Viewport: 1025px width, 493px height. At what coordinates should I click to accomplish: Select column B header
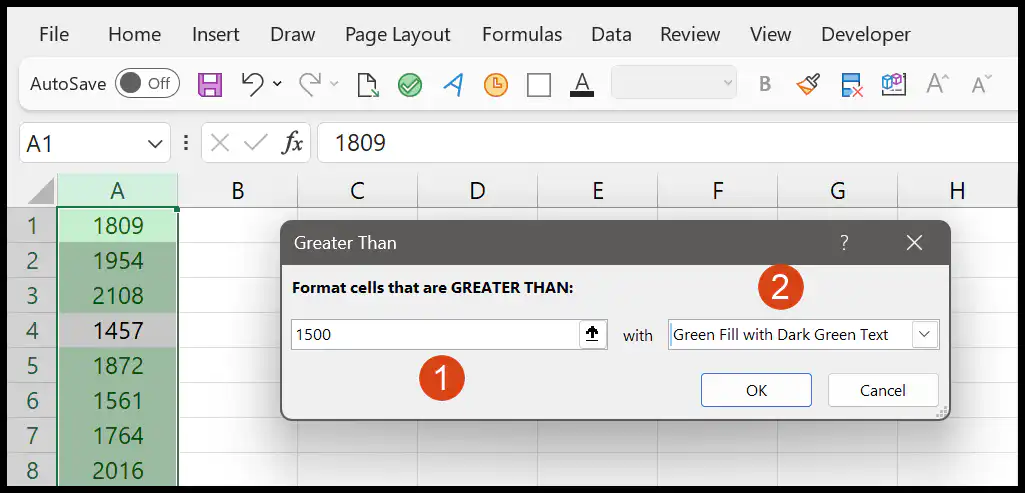237,190
